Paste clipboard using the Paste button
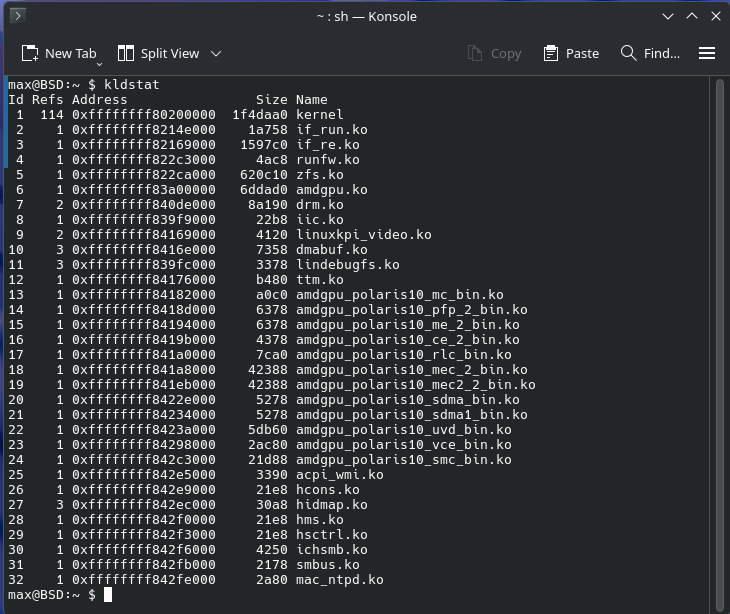Image resolution: width=730 pixels, height=614 pixels. click(x=571, y=53)
